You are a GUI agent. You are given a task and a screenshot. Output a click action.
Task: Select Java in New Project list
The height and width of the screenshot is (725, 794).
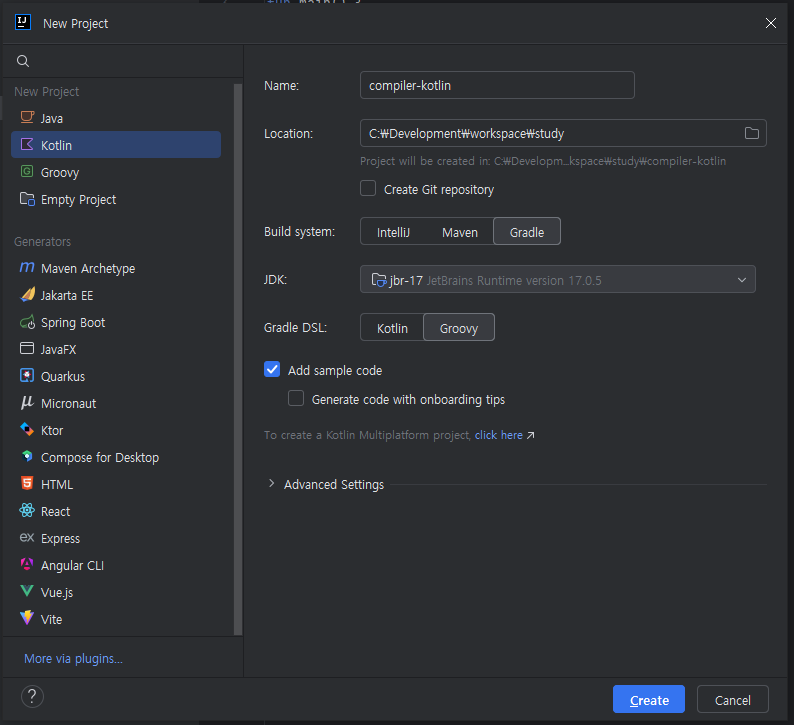coord(115,118)
